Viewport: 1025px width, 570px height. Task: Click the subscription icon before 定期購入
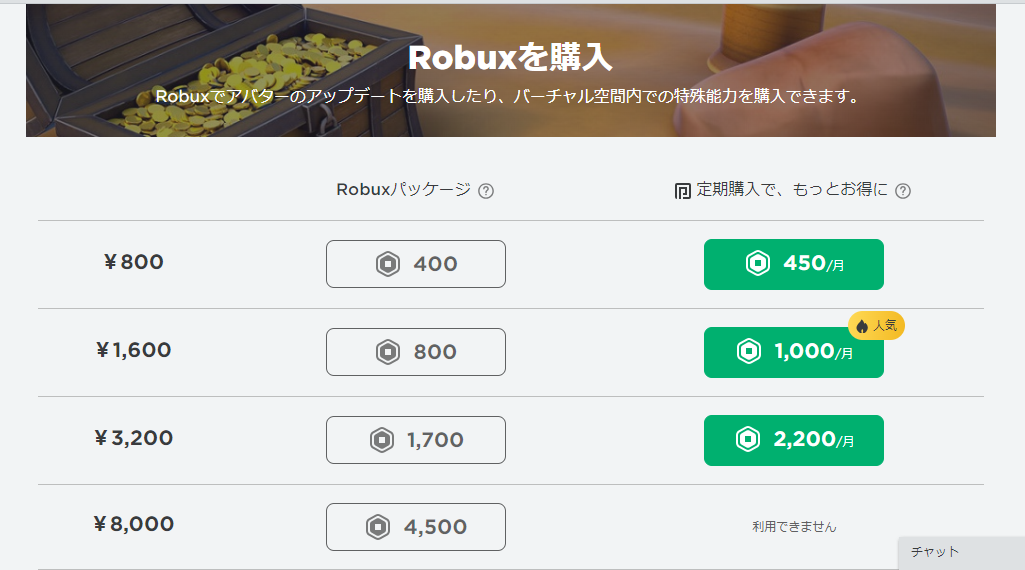[683, 191]
